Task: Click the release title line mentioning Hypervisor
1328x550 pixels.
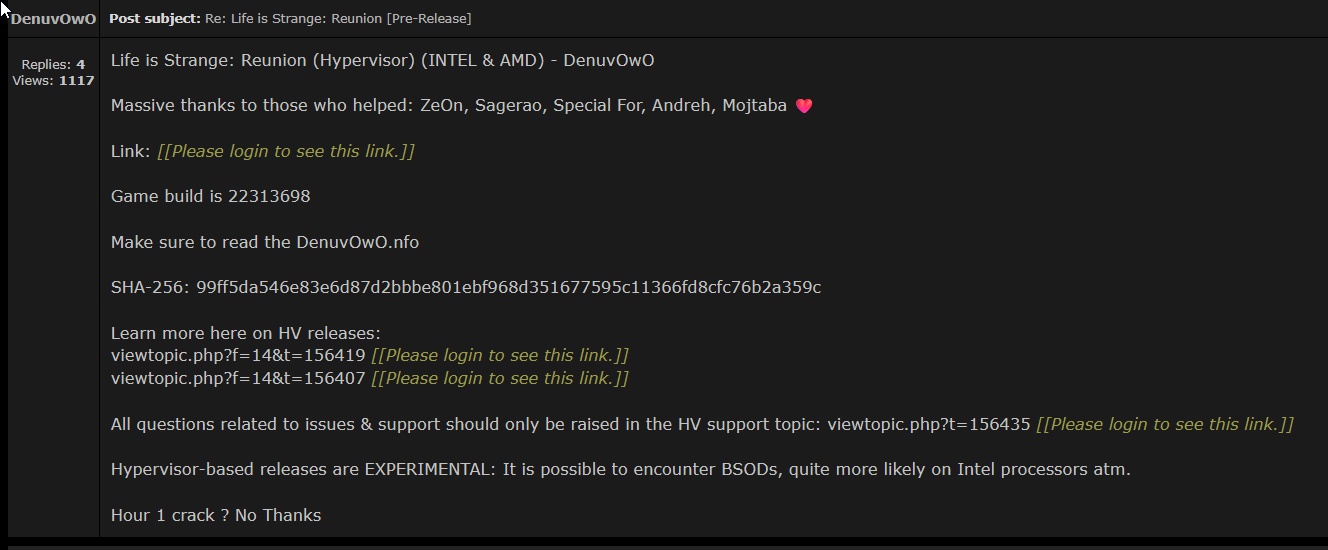Action: [382, 60]
